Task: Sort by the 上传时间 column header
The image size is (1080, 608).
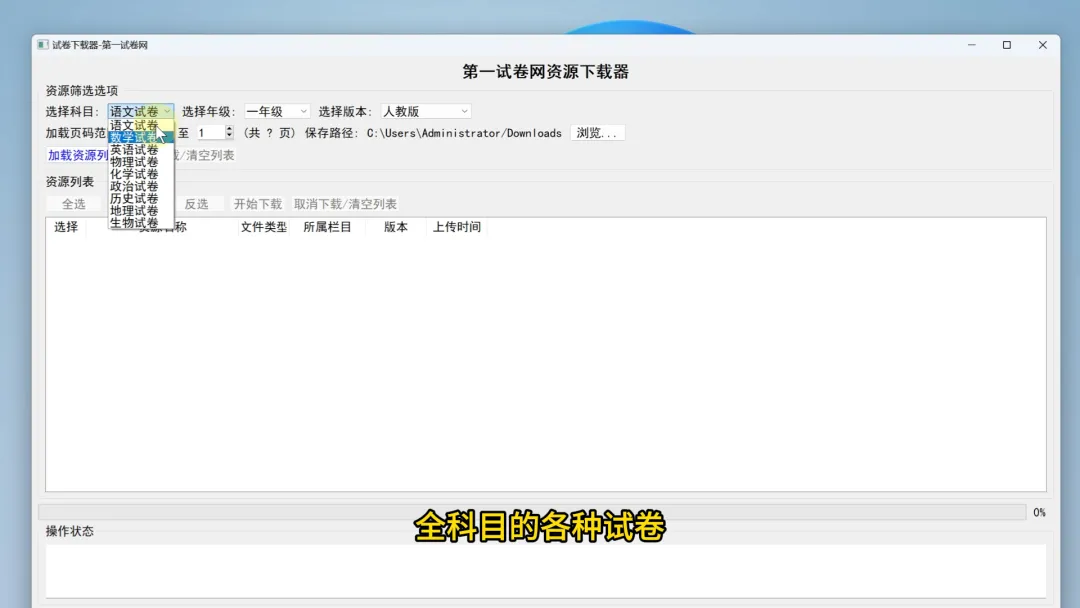Action: [457, 227]
